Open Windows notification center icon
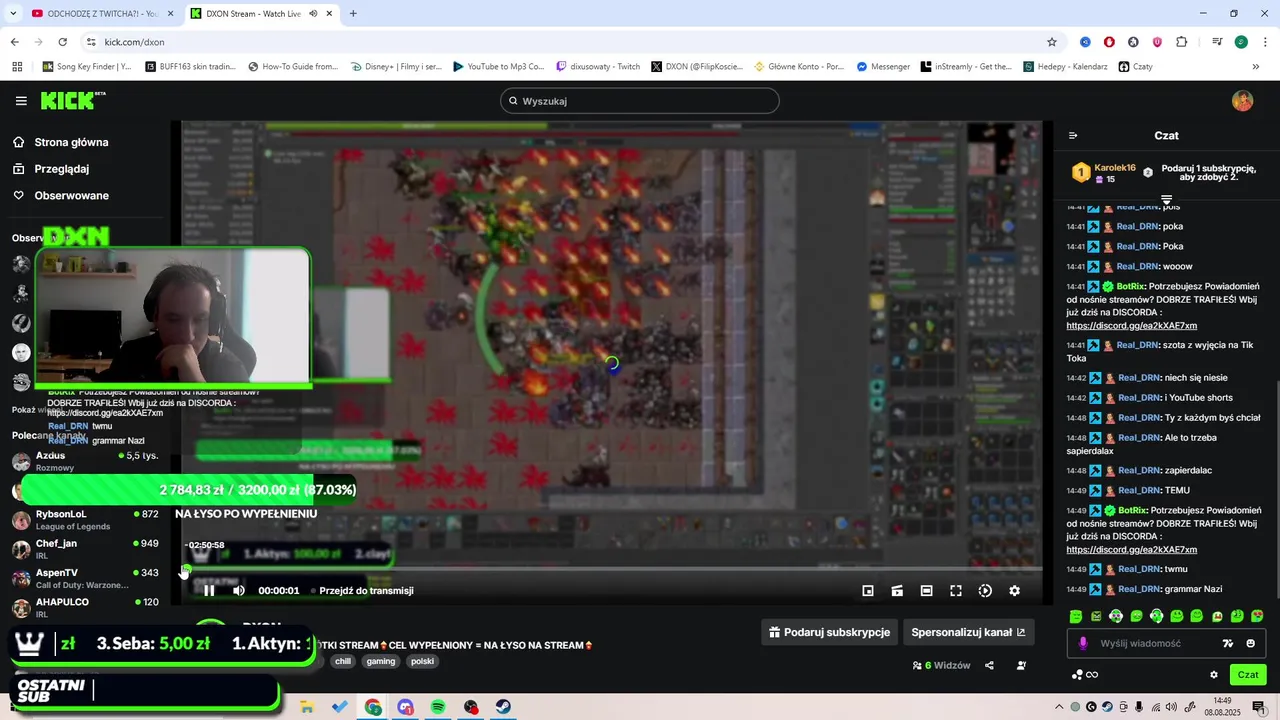The width and height of the screenshot is (1280, 720). point(1259,707)
